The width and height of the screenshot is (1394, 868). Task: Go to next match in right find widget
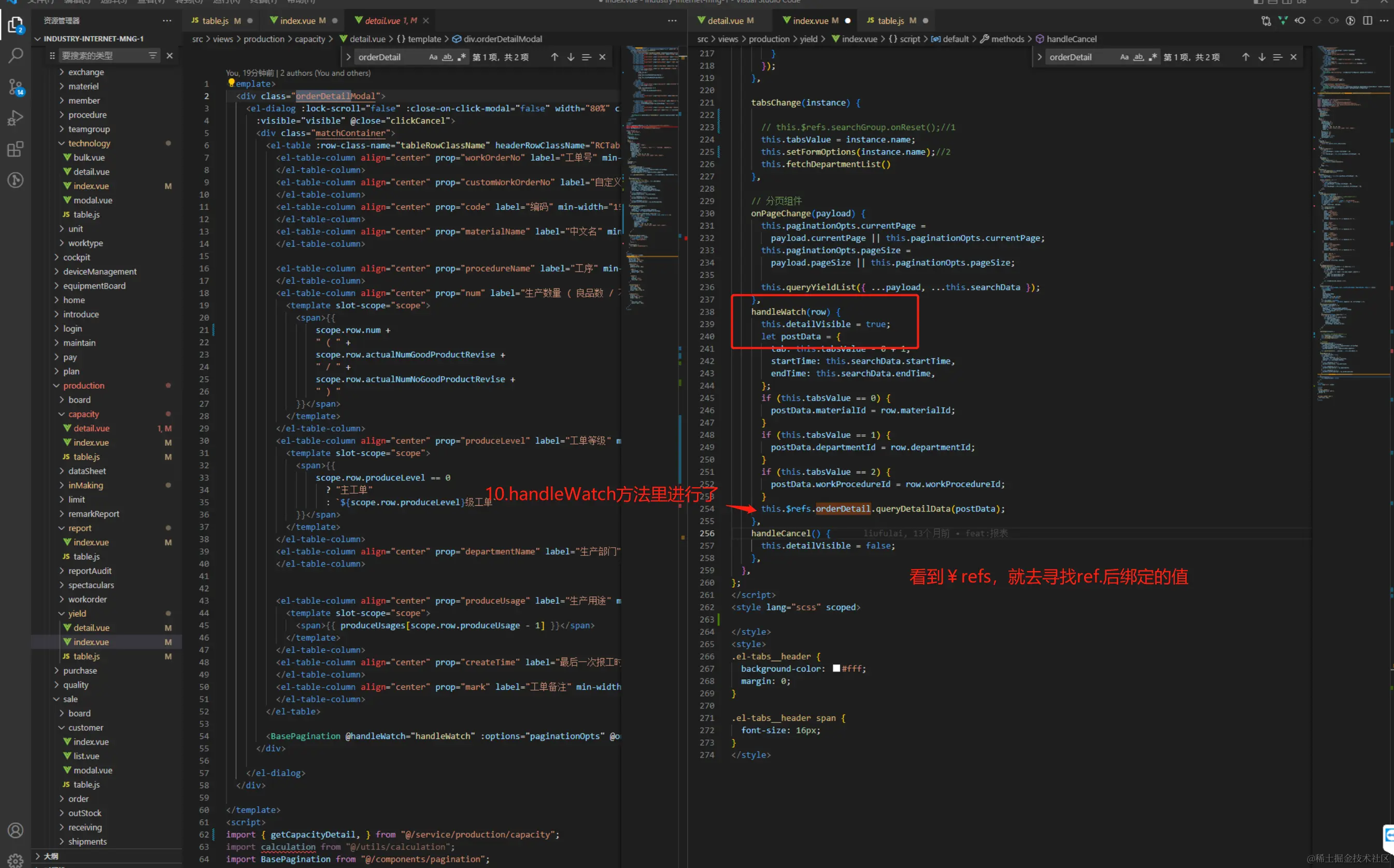(x=1261, y=57)
